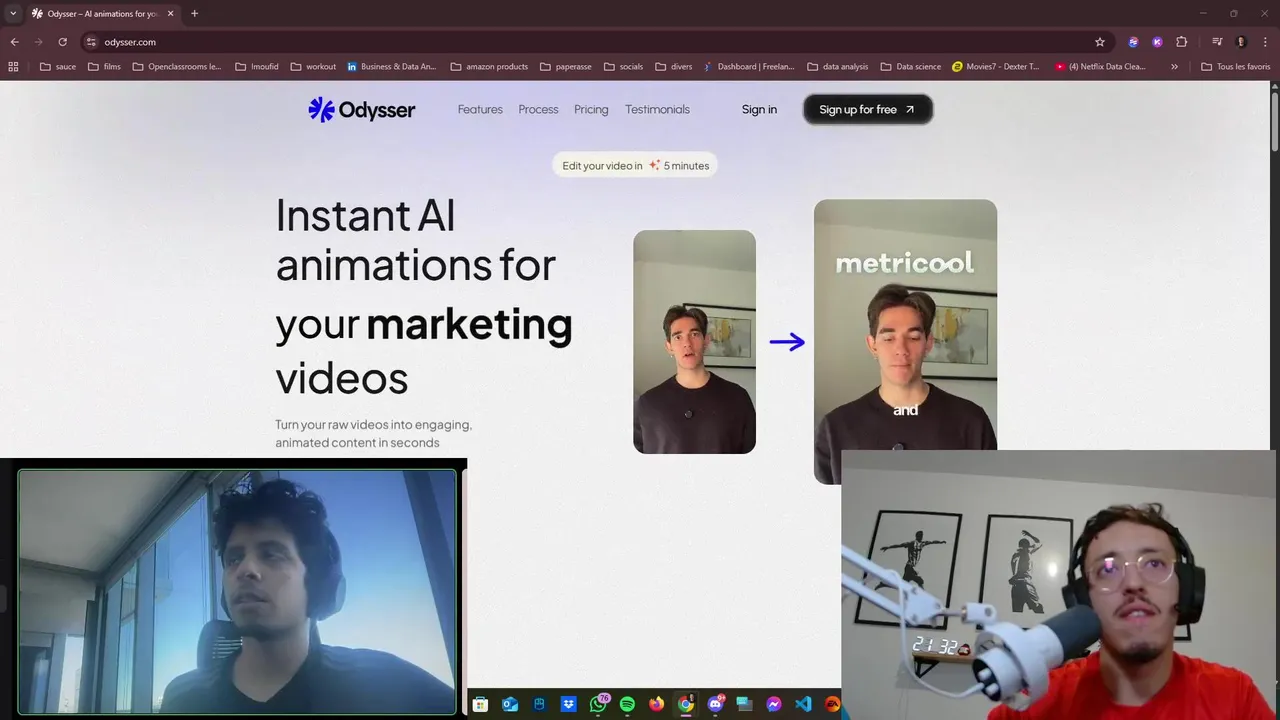1280x720 pixels.
Task: Click the raw video thumbnail before the arrow
Action: [694, 342]
